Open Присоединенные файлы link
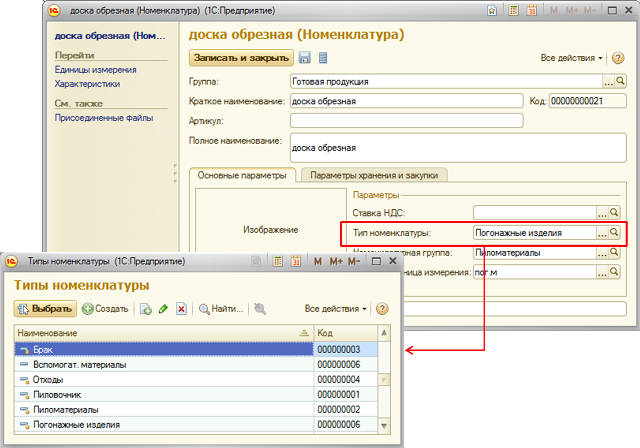 coord(104,118)
